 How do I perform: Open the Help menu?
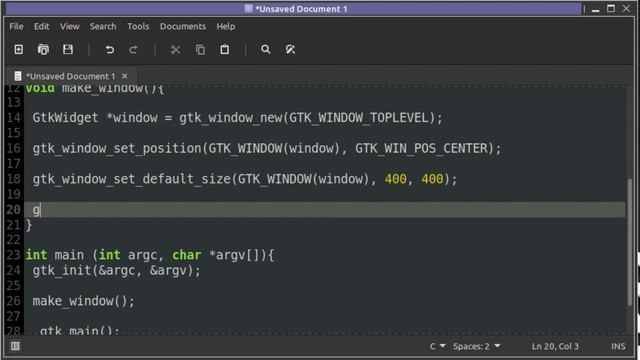(x=226, y=27)
